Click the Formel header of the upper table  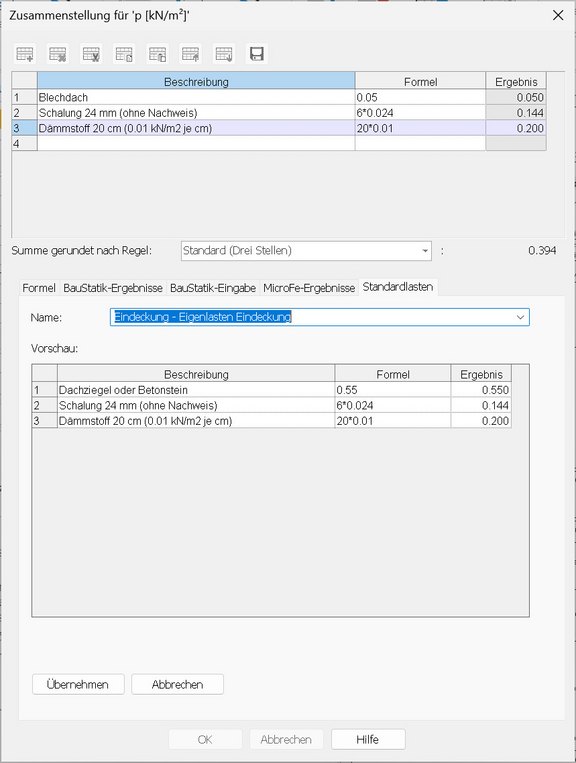420,81
